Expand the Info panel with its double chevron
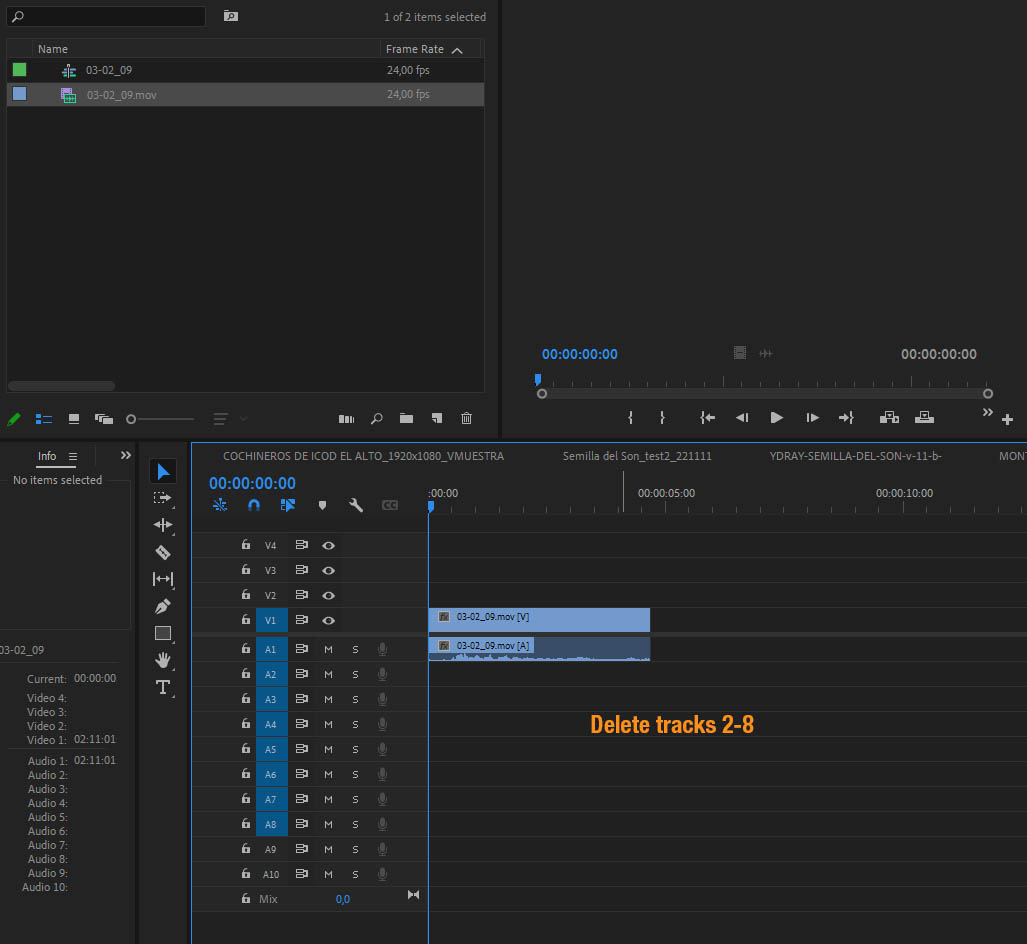Screen dimensions: 1027x944 (124, 454)
